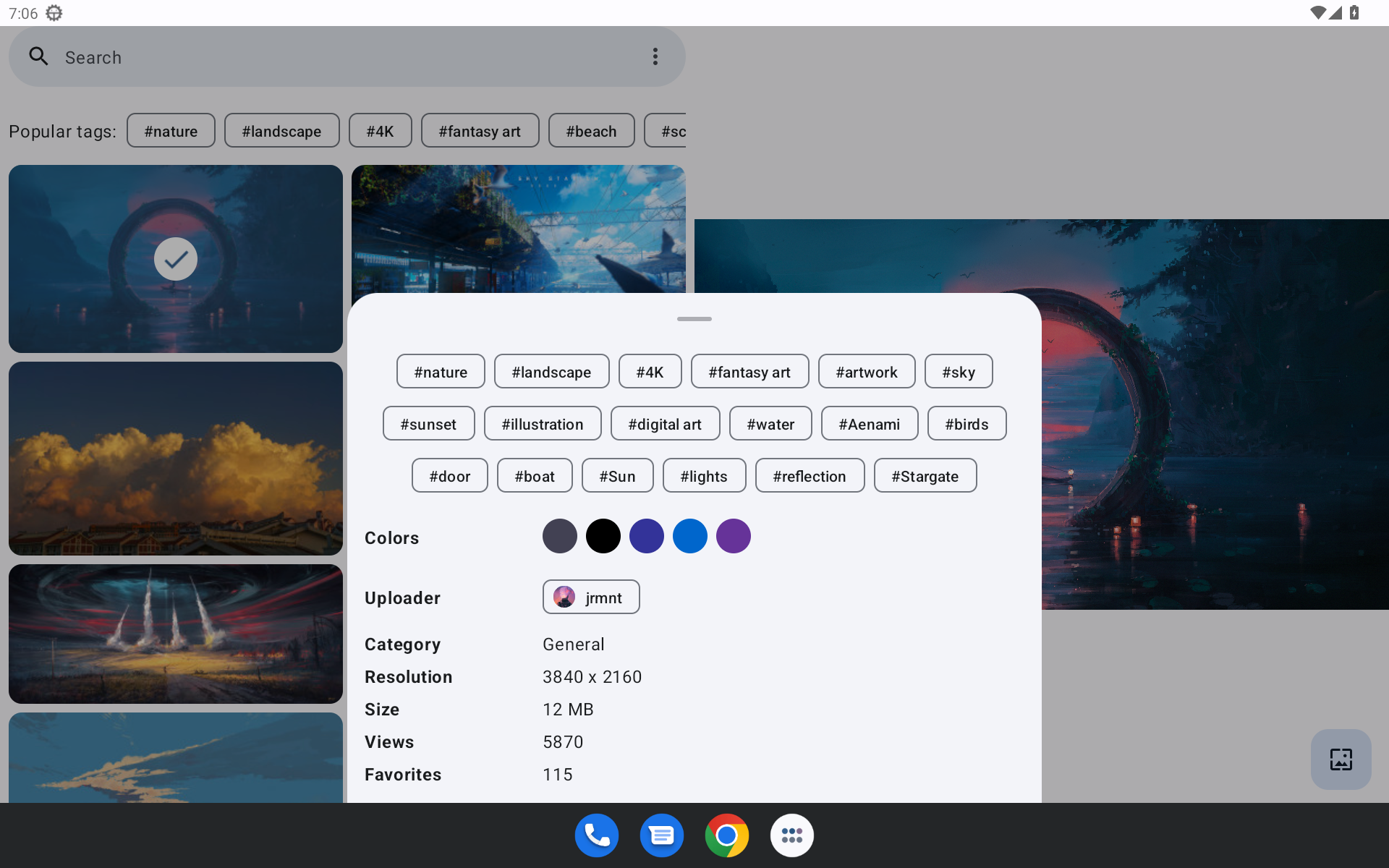Launch Chrome from the dock
This screenshot has width=1389, height=868.
[726, 835]
